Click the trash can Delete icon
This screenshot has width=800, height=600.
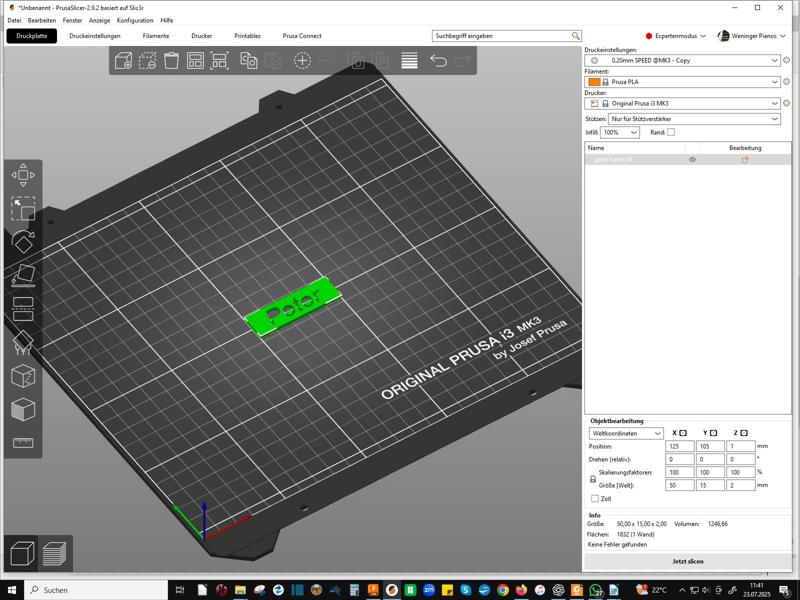[172, 61]
